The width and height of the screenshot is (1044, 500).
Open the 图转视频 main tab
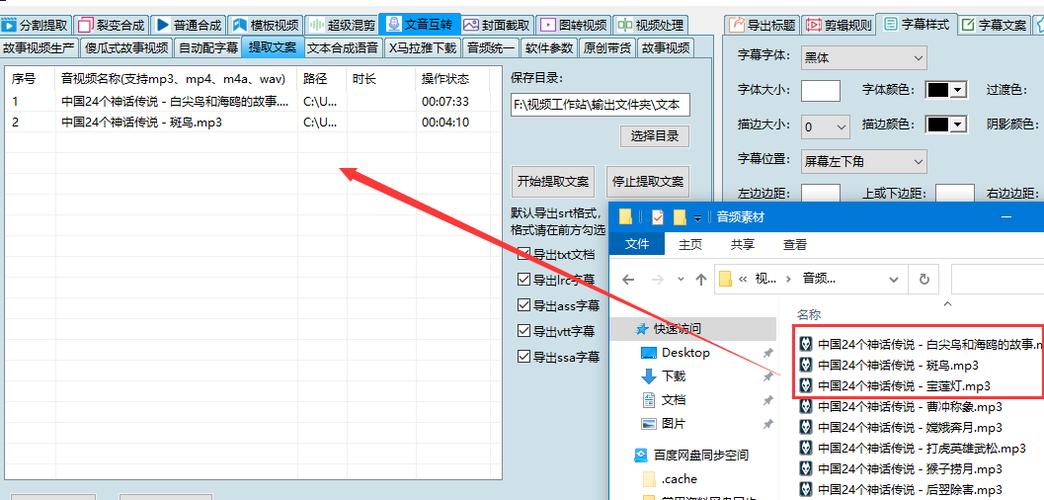tap(574, 25)
